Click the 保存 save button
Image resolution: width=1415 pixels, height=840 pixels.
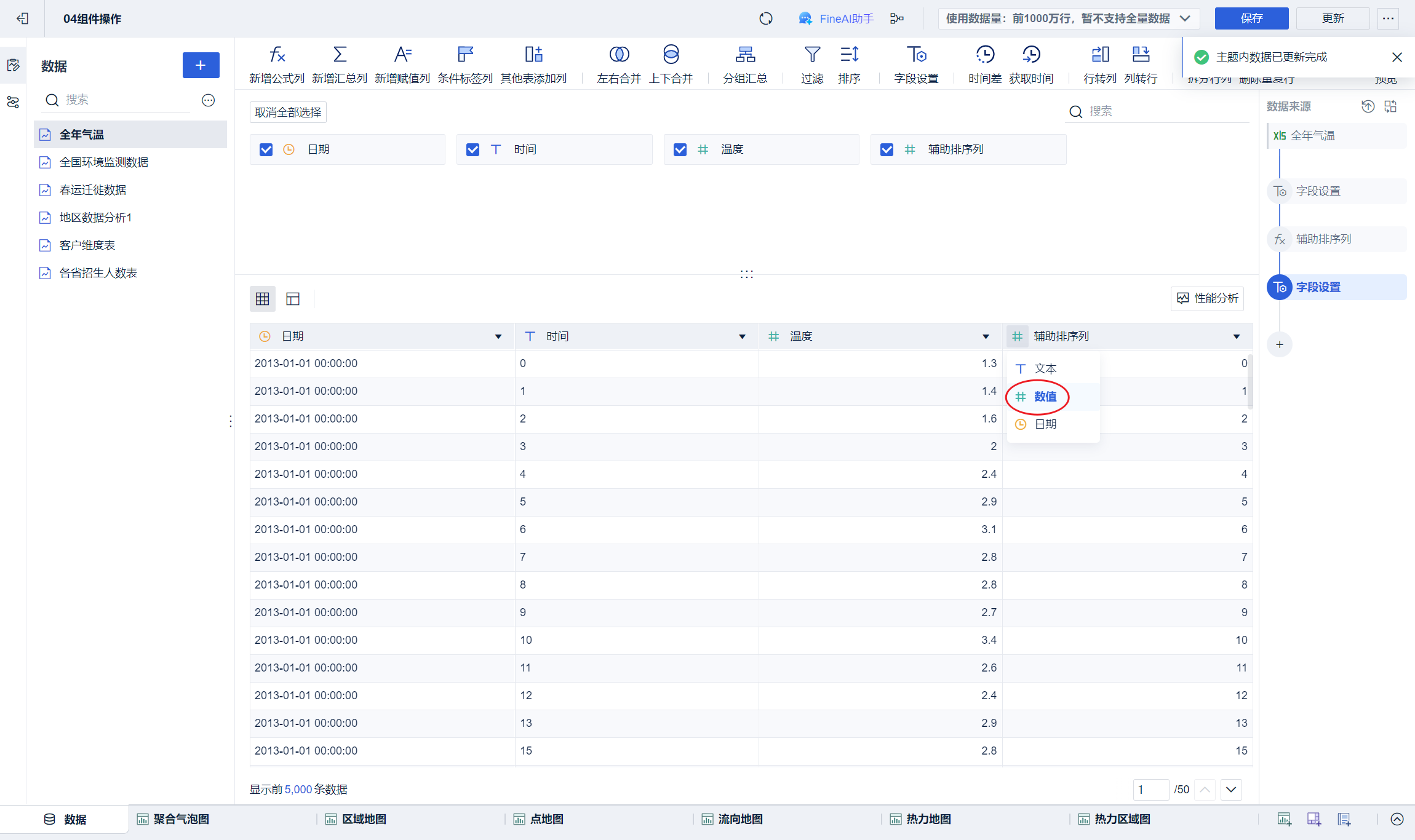(1251, 18)
